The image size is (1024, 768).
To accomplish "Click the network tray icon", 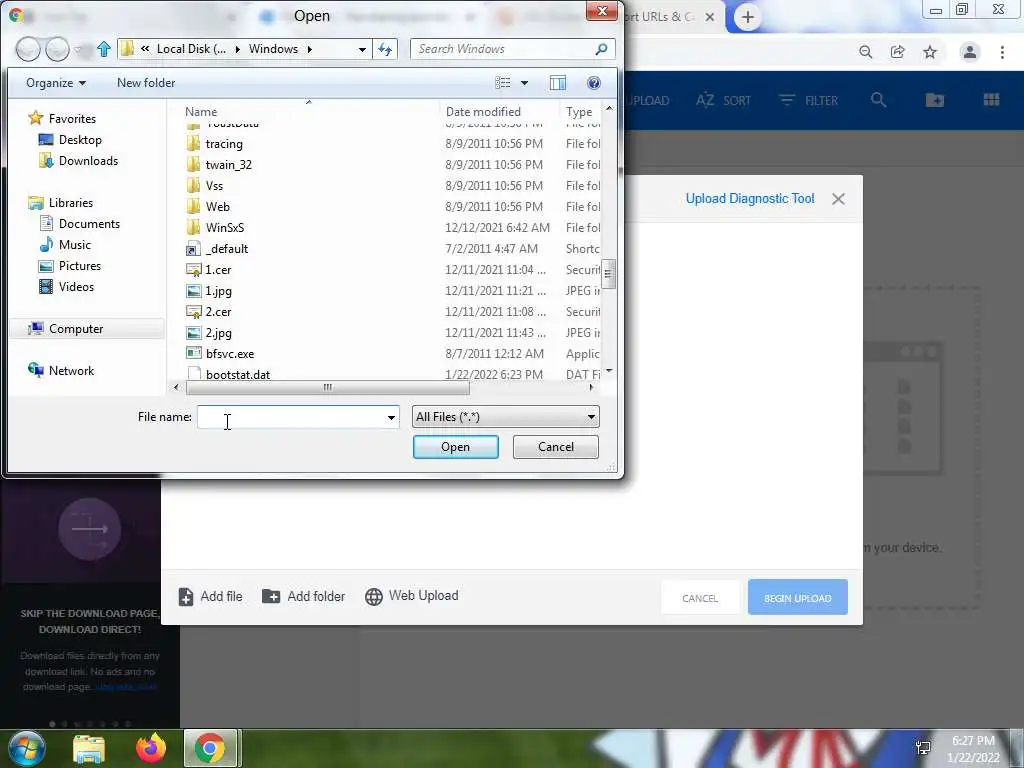I will tap(923, 748).
